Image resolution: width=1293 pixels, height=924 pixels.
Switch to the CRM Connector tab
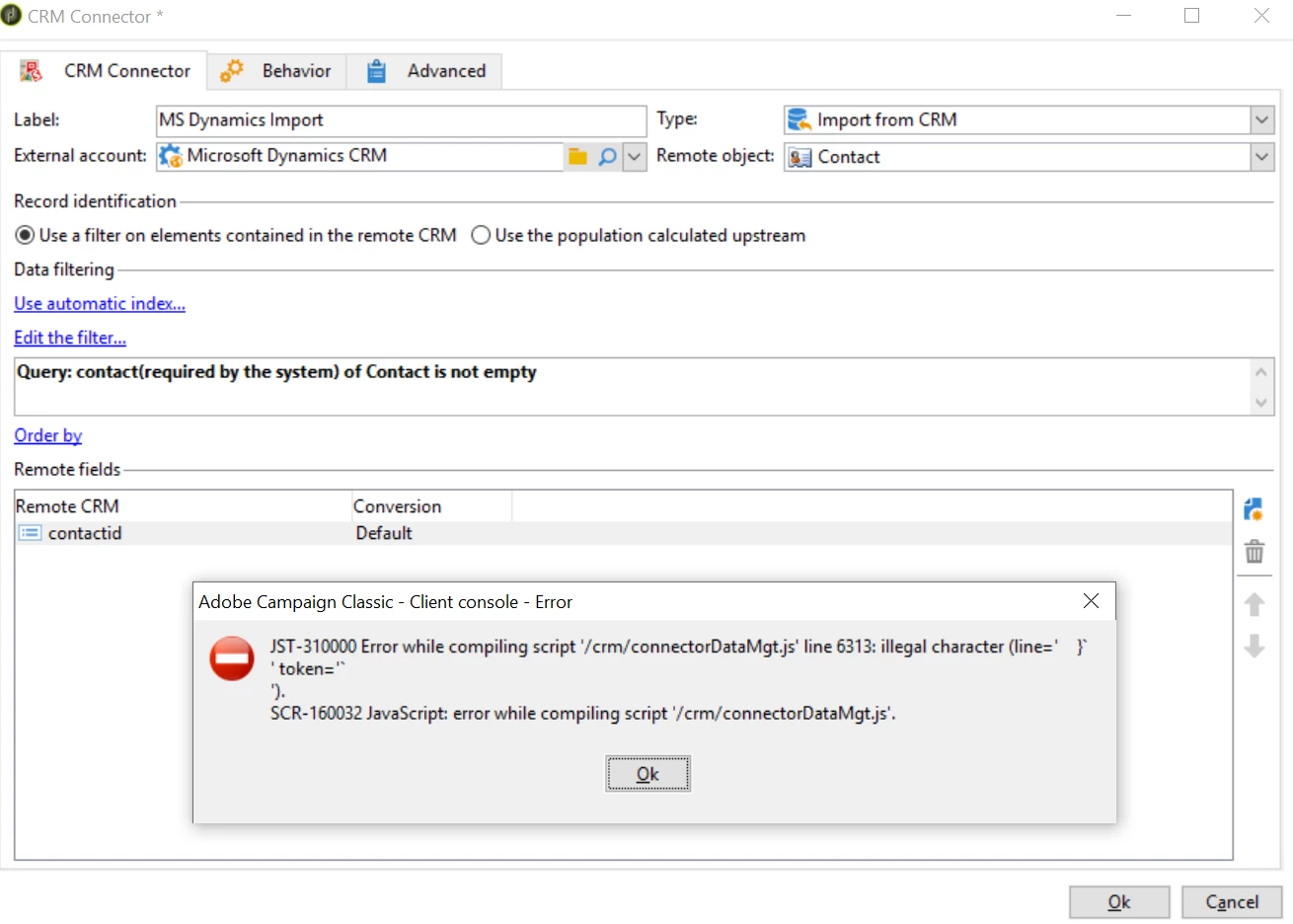pos(104,71)
